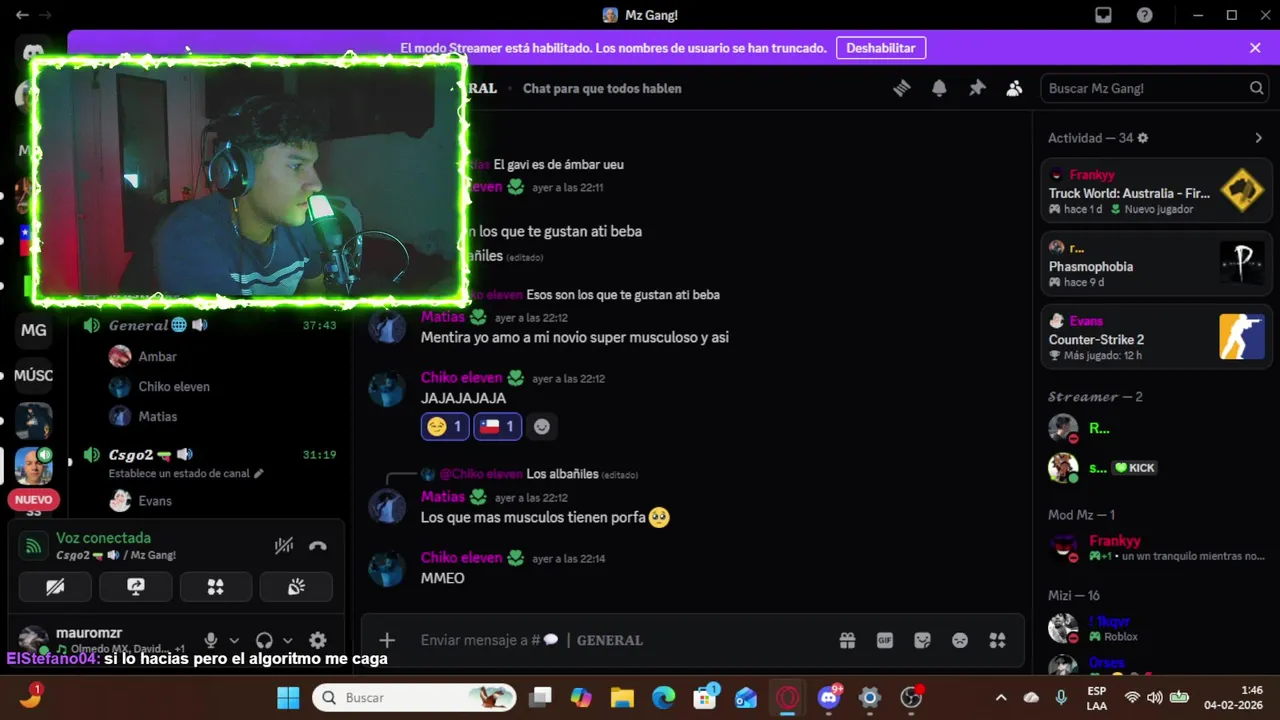Toggle the Chile flag reaction

[x=497, y=426]
